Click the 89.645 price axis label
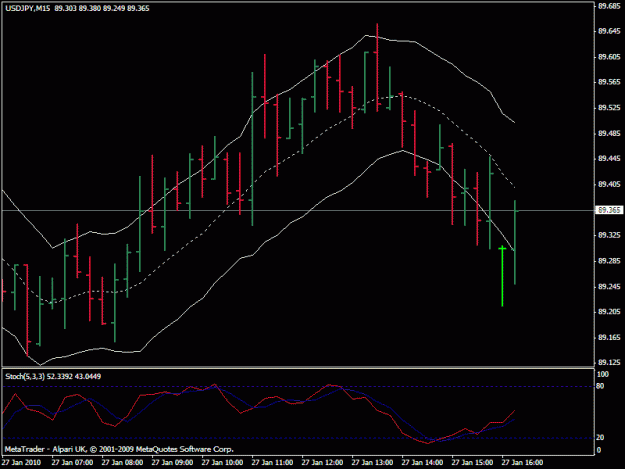Image resolution: width=625 pixels, height=469 pixels. 609,31
